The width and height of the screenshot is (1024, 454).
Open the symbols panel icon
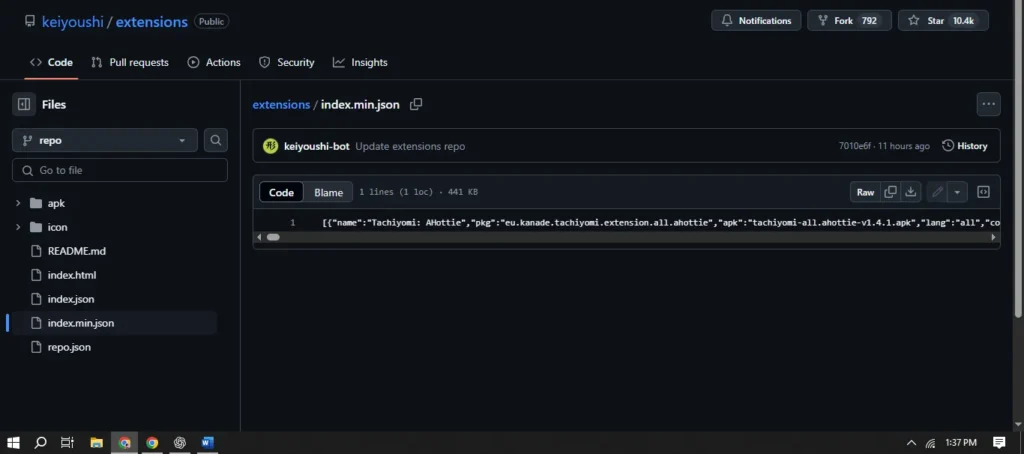(x=983, y=192)
